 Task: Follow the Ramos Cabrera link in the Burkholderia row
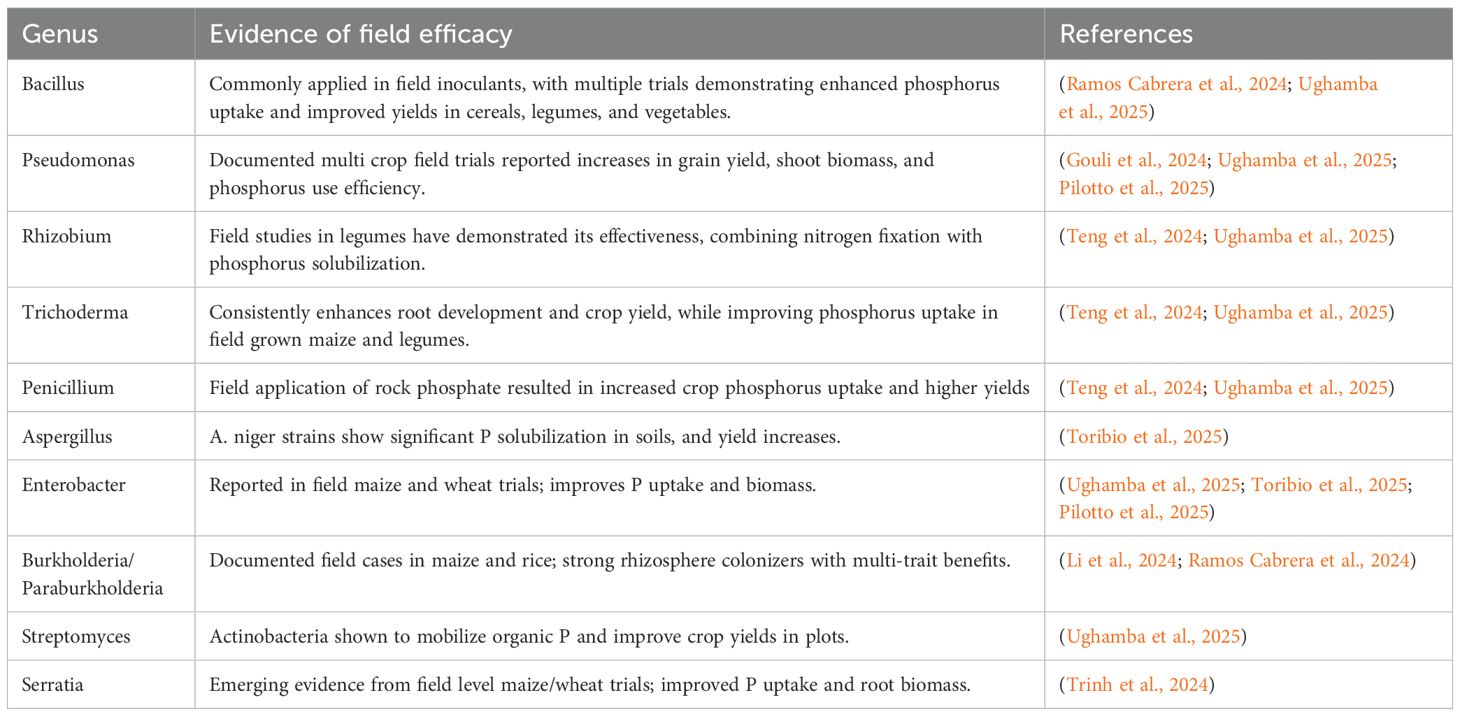[1298, 561]
